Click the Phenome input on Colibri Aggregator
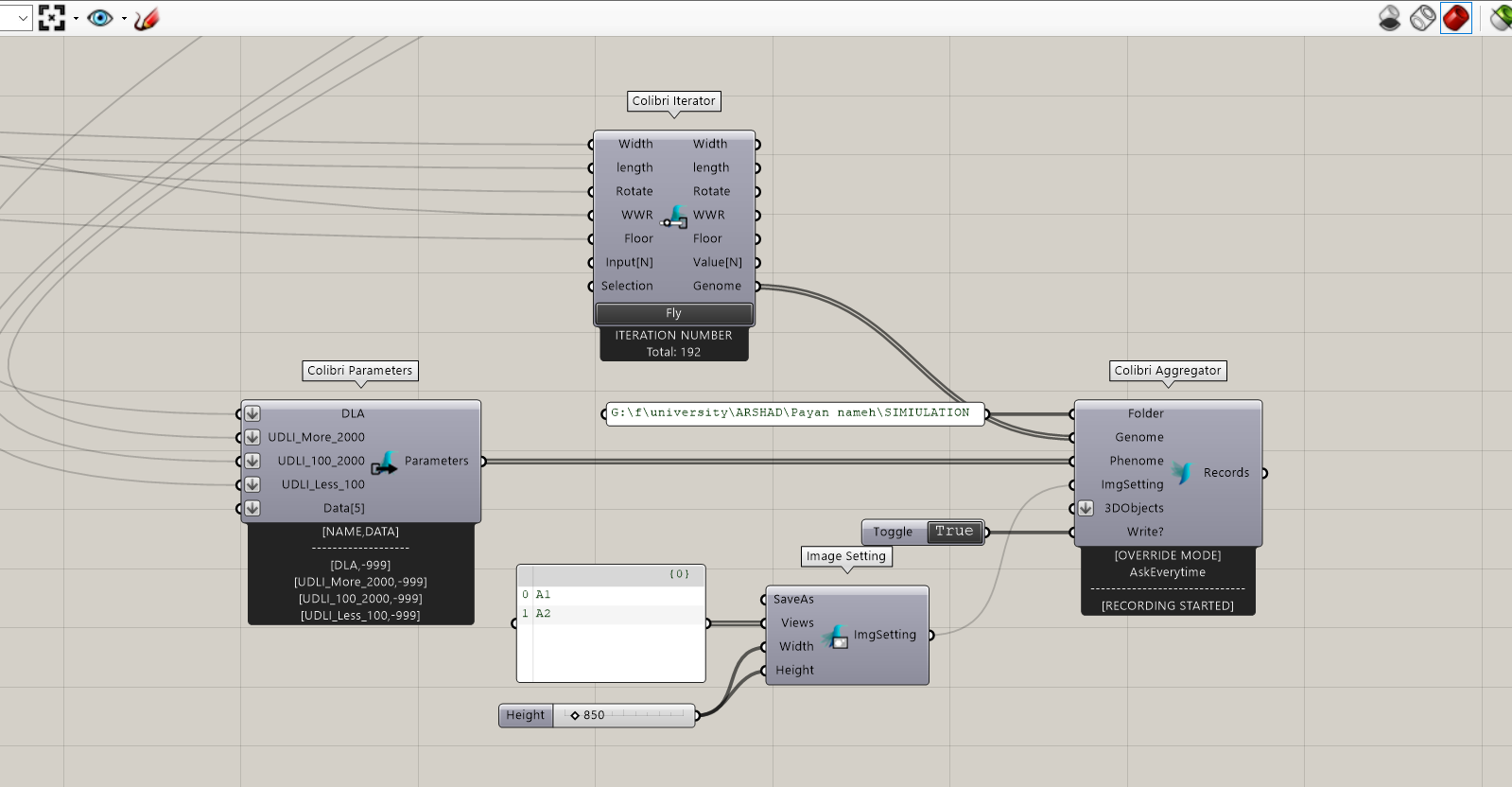Screen dimensions: 1512x787 point(1137,461)
